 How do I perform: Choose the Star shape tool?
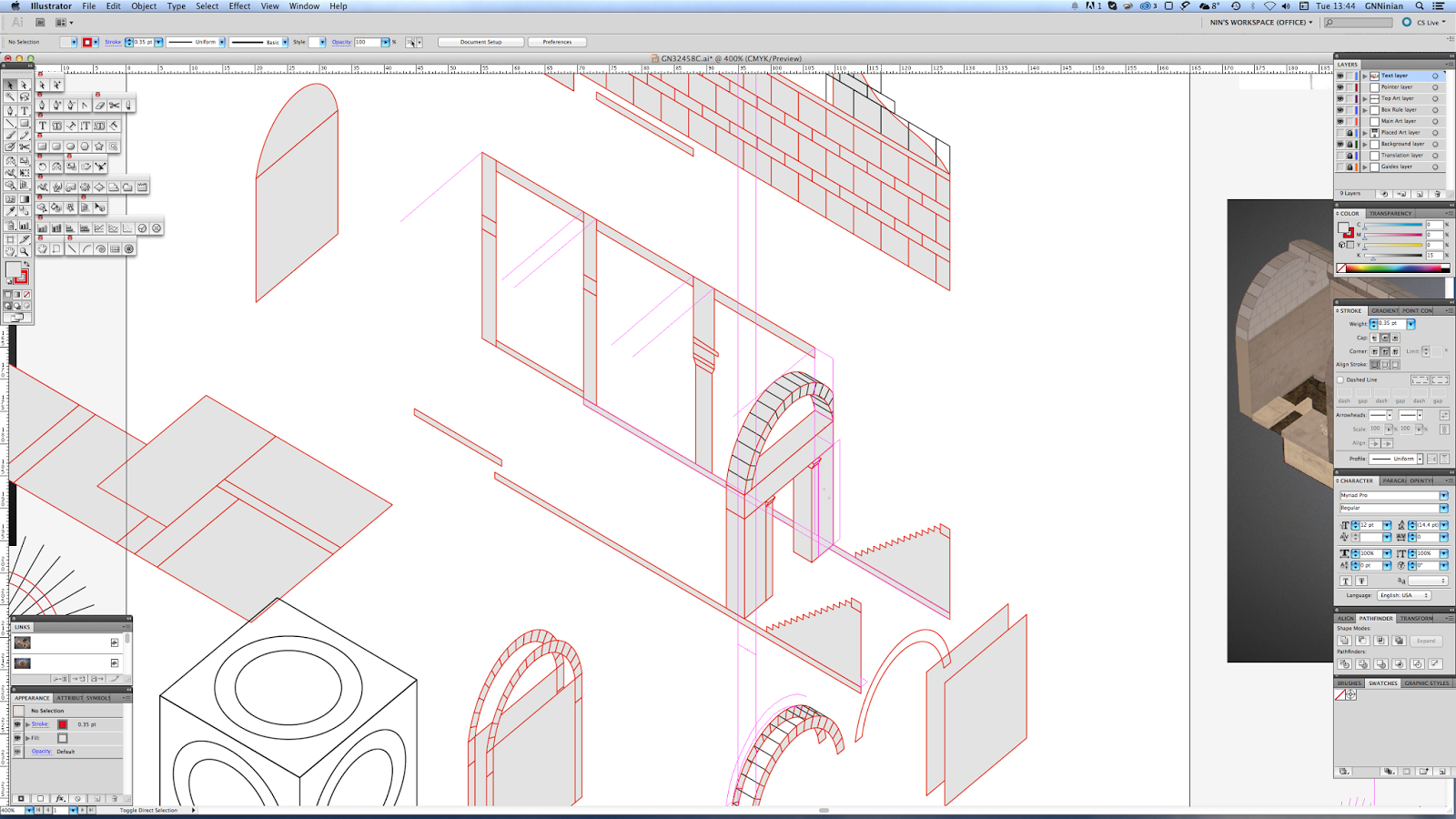99,147
